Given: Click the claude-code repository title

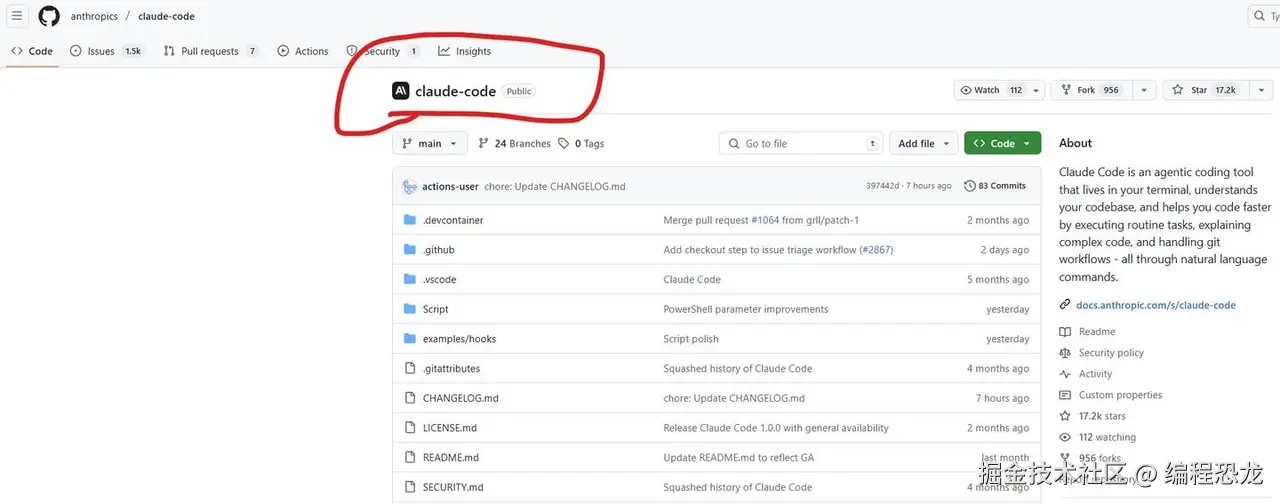Looking at the screenshot, I should click(x=455, y=91).
